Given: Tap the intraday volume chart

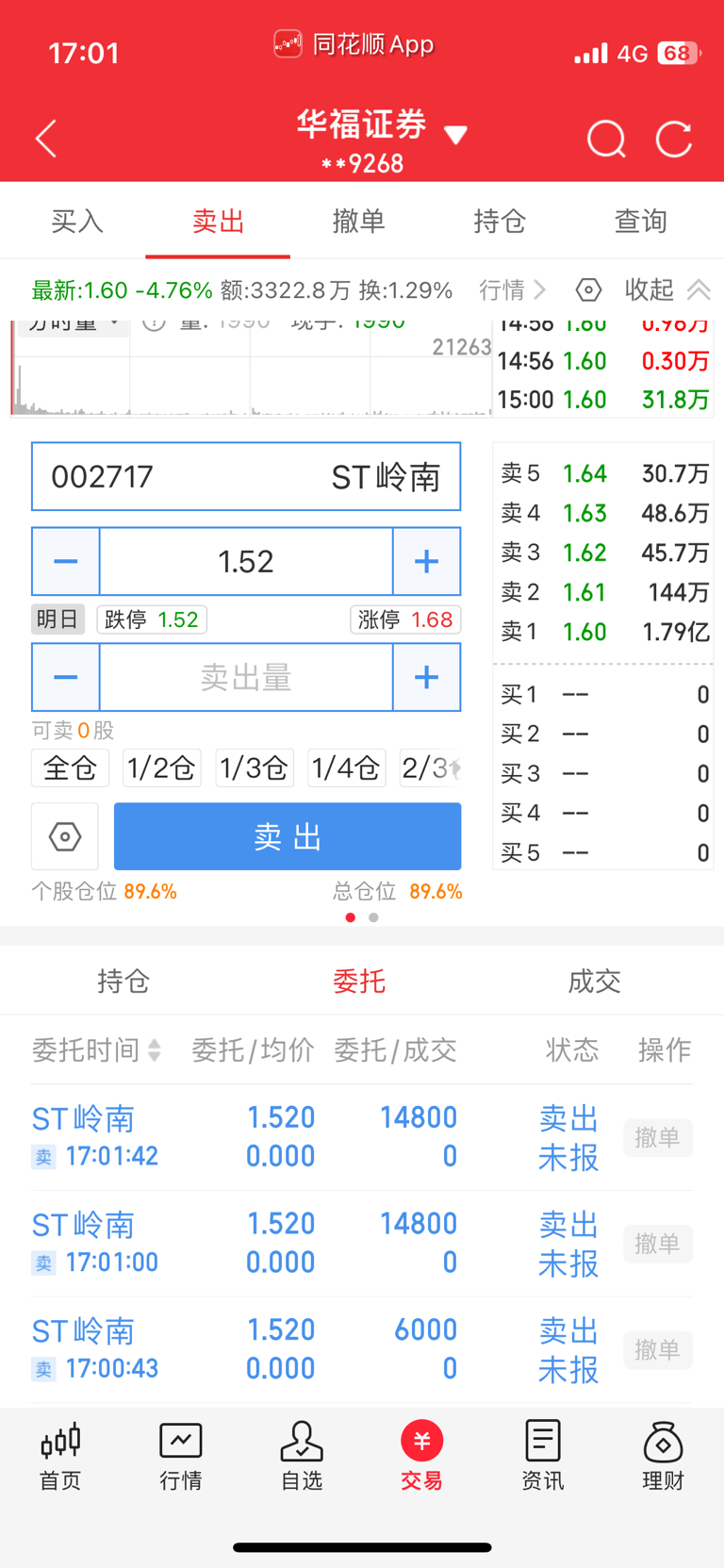Looking at the screenshot, I should (x=252, y=370).
